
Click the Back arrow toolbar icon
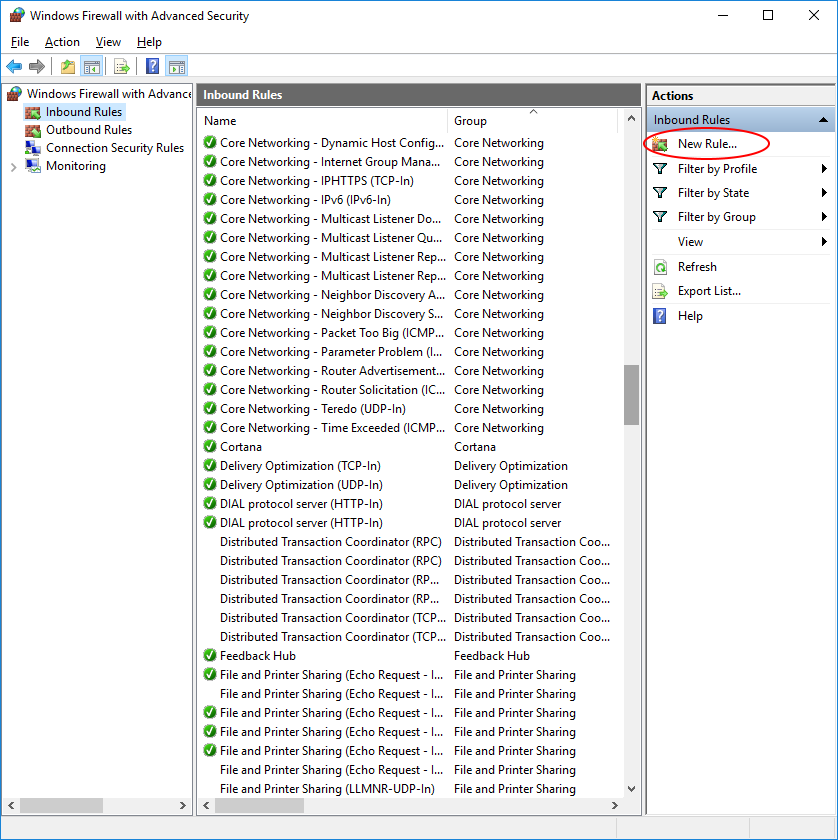pos(14,67)
